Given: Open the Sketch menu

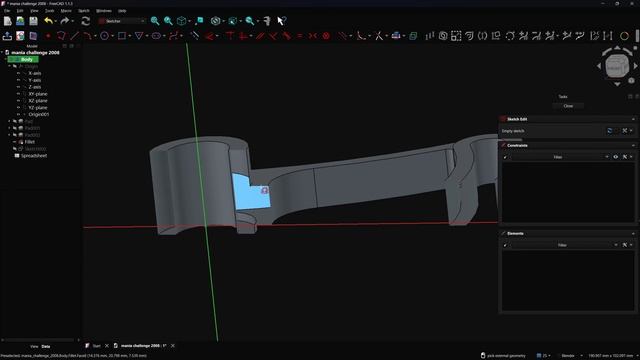Looking at the screenshot, I should [83, 11].
